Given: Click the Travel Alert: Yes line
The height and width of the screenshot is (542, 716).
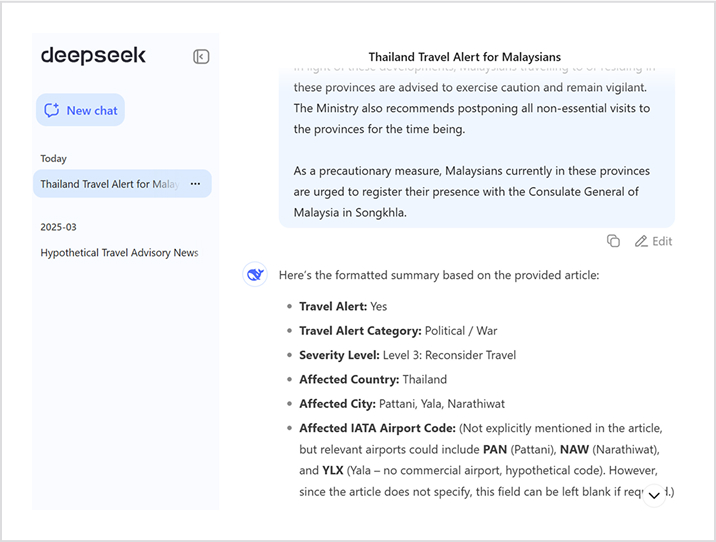Looking at the screenshot, I should click(343, 306).
